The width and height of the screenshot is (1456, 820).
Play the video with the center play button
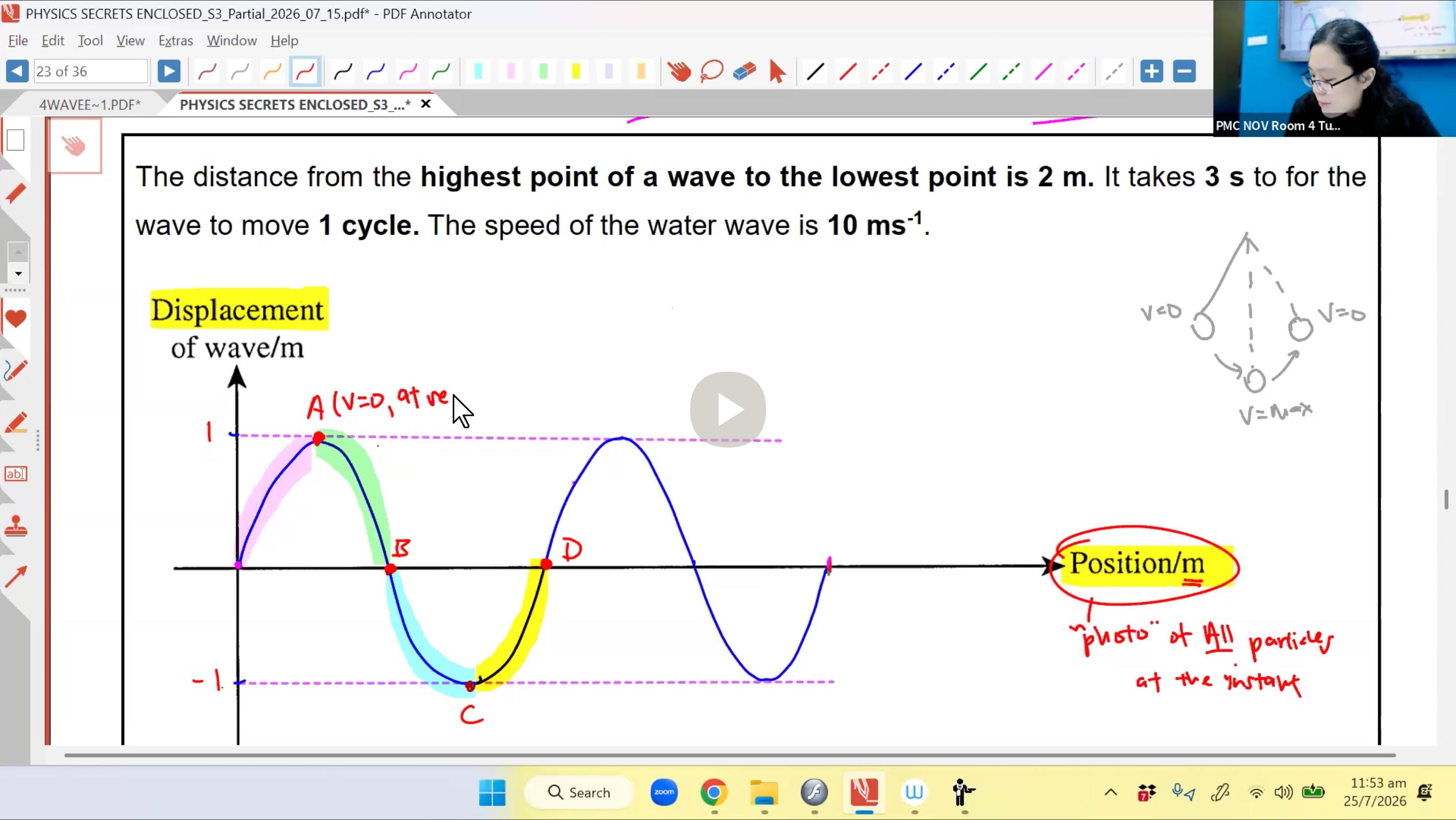point(728,409)
